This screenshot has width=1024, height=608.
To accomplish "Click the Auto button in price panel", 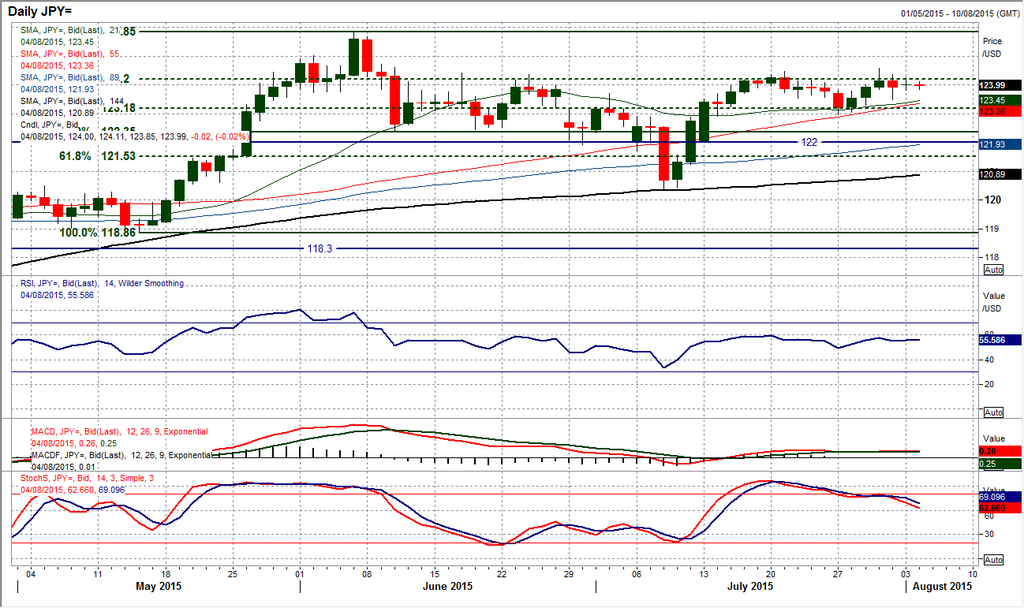I will pyautogui.click(x=993, y=270).
